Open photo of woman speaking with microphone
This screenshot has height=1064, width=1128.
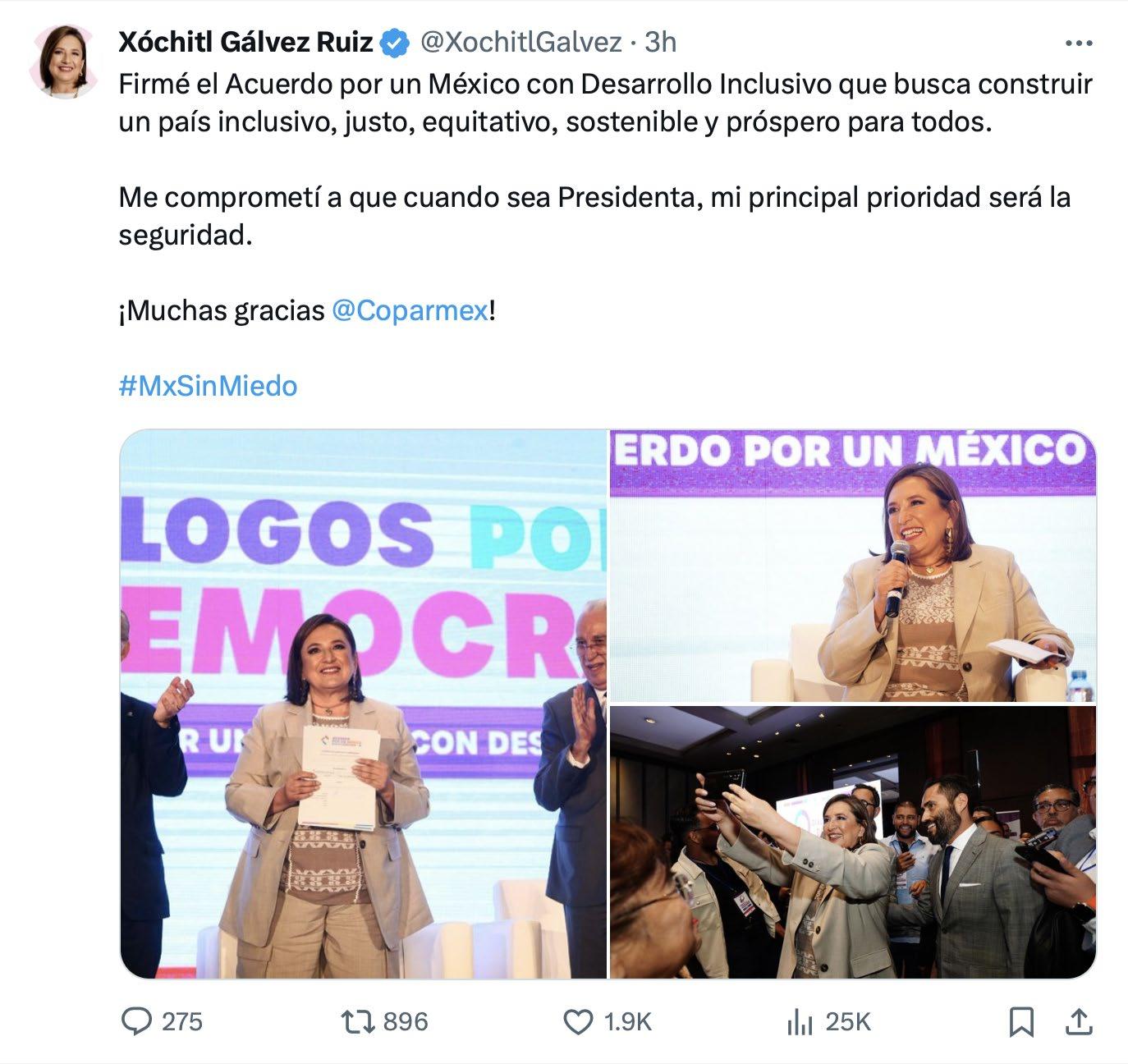(853, 566)
